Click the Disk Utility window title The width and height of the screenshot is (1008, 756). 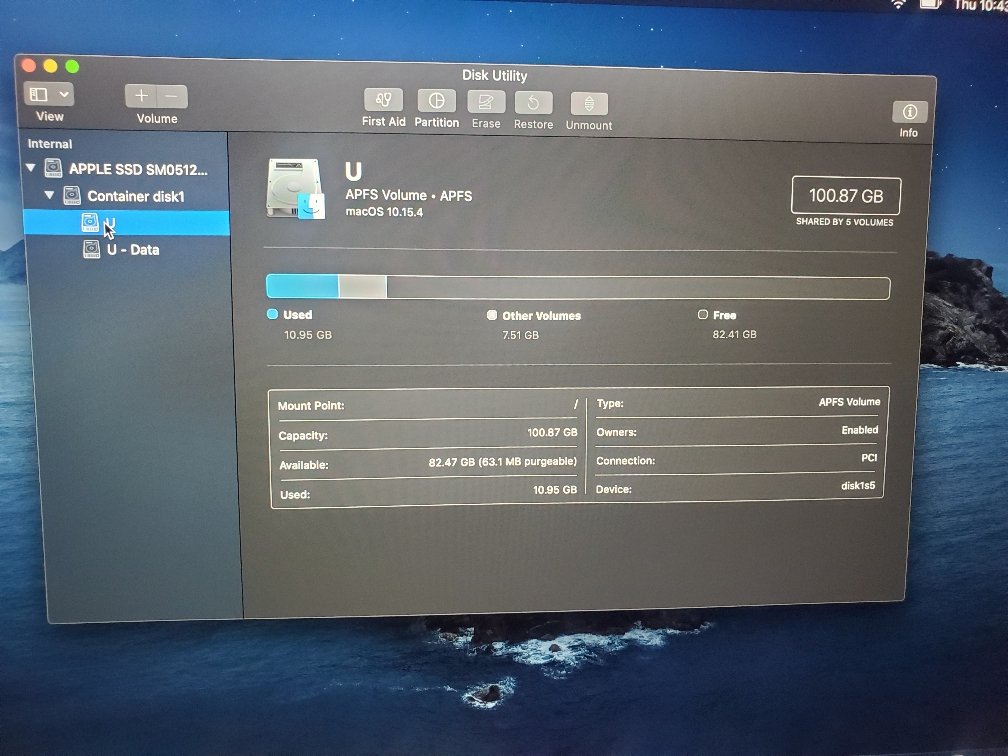click(x=494, y=75)
